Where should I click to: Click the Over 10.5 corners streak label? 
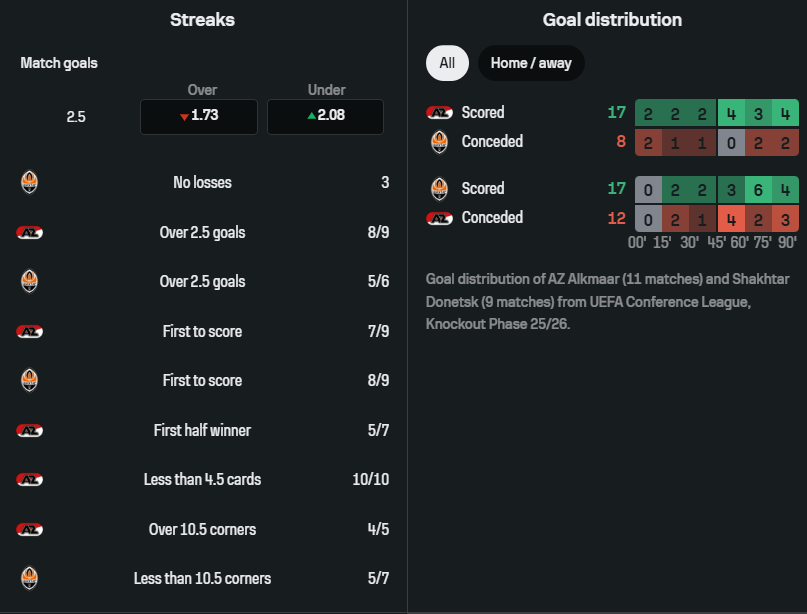pyautogui.click(x=202, y=530)
